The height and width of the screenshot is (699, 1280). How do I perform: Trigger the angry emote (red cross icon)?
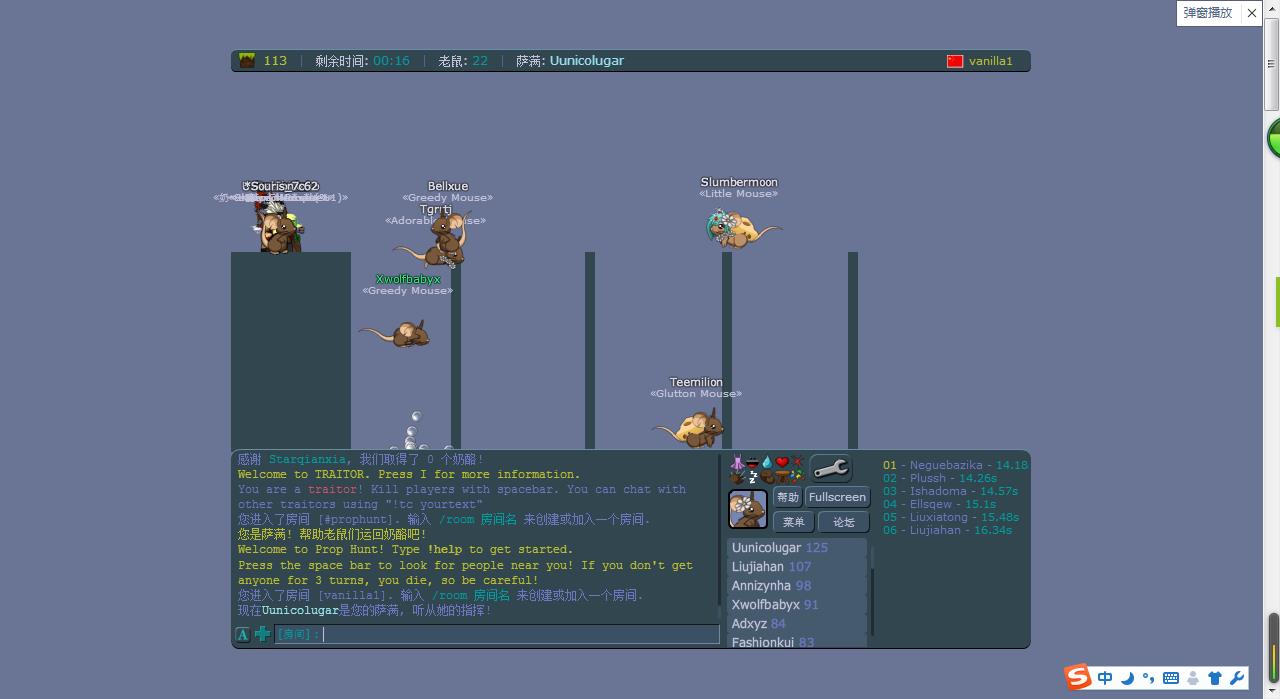(x=797, y=461)
